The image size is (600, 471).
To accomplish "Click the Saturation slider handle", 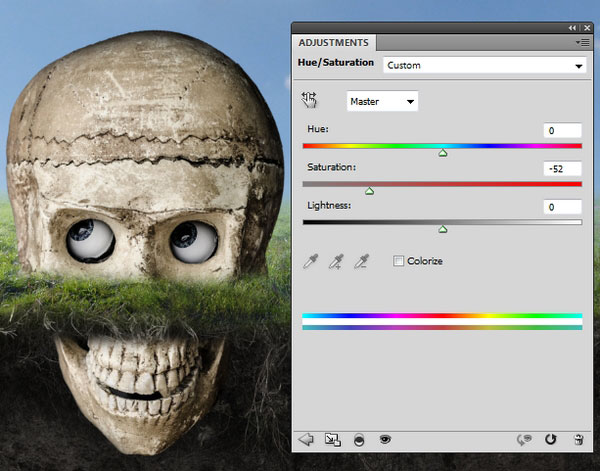I will tap(369, 191).
